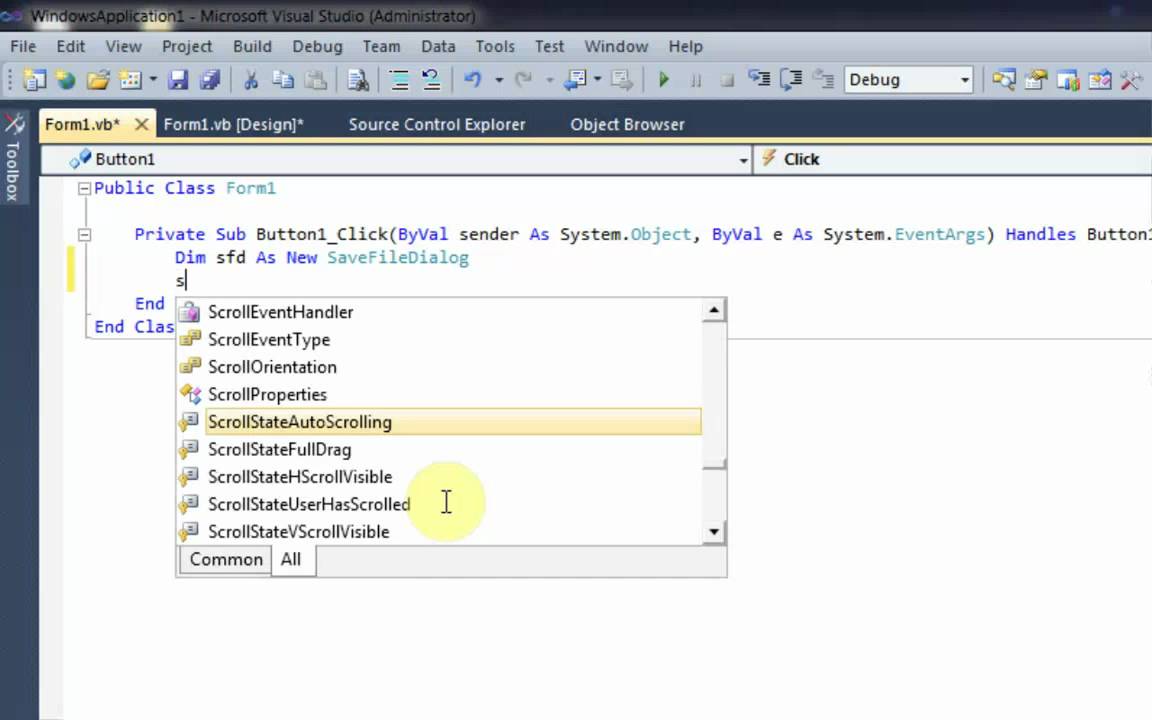Click the Copy icon in toolbar
The width and height of the screenshot is (1152, 720).
pyautogui.click(x=283, y=79)
